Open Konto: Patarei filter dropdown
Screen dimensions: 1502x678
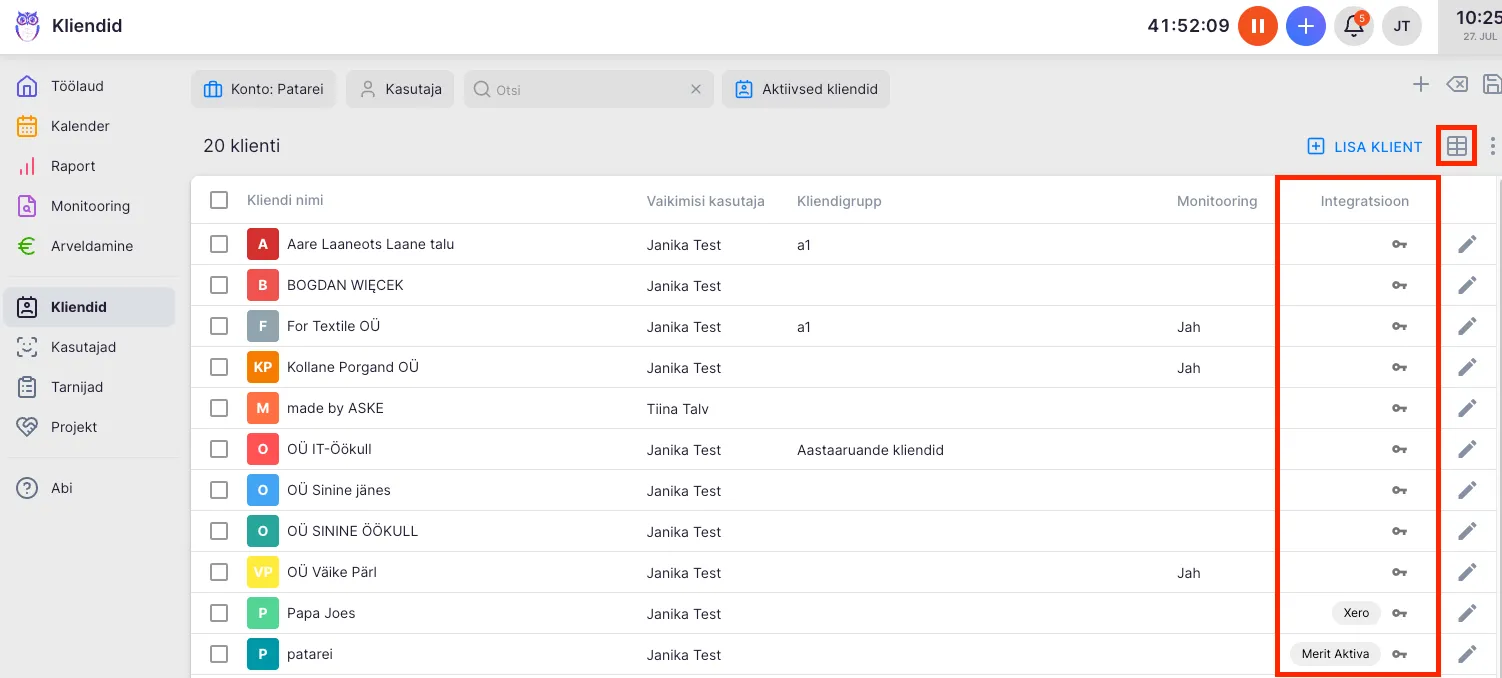pos(264,89)
